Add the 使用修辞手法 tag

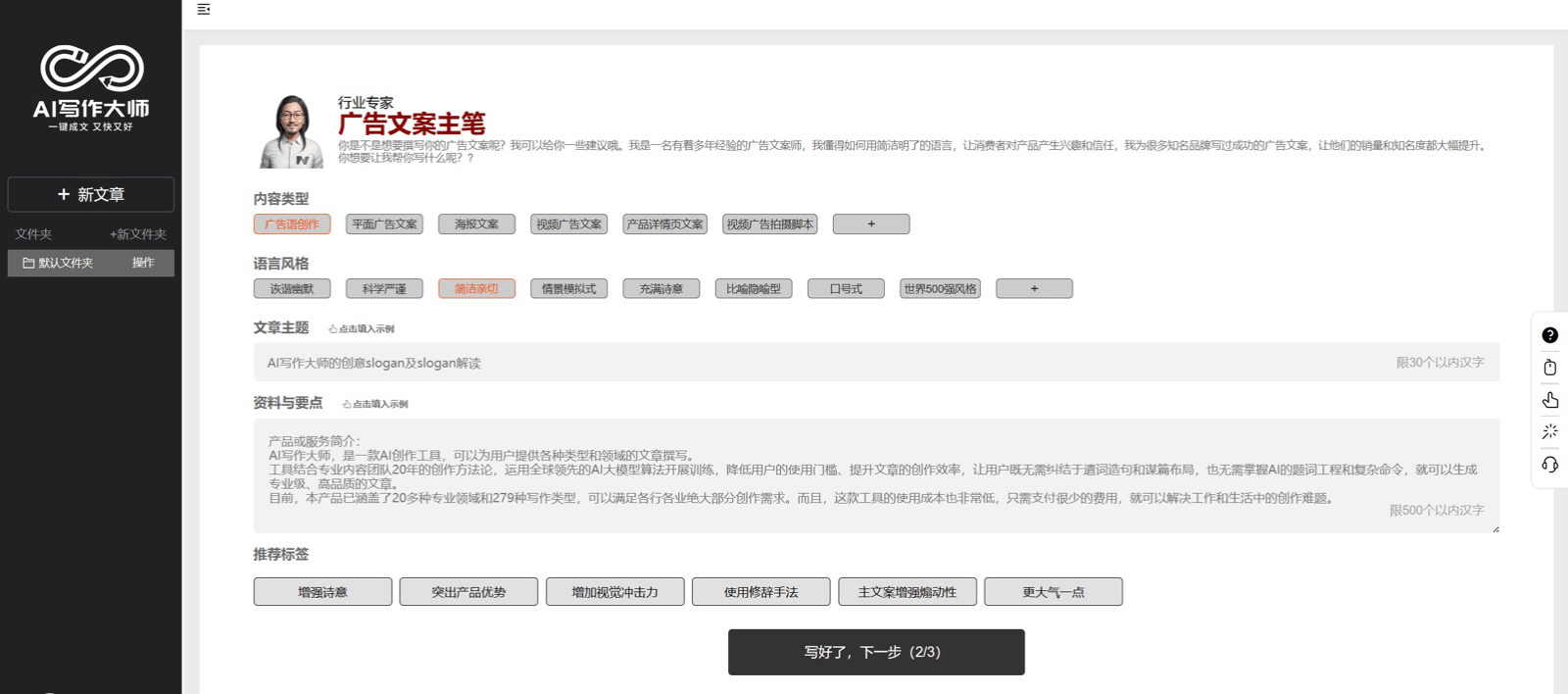click(x=760, y=592)
